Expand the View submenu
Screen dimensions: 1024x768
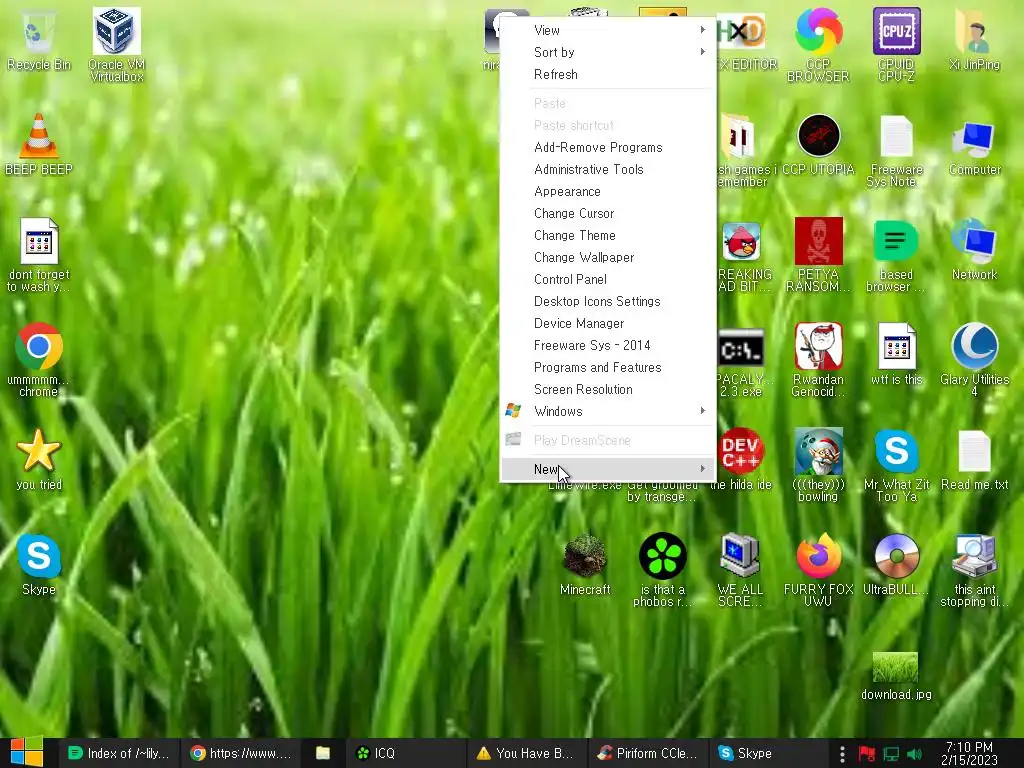(609, 30)
